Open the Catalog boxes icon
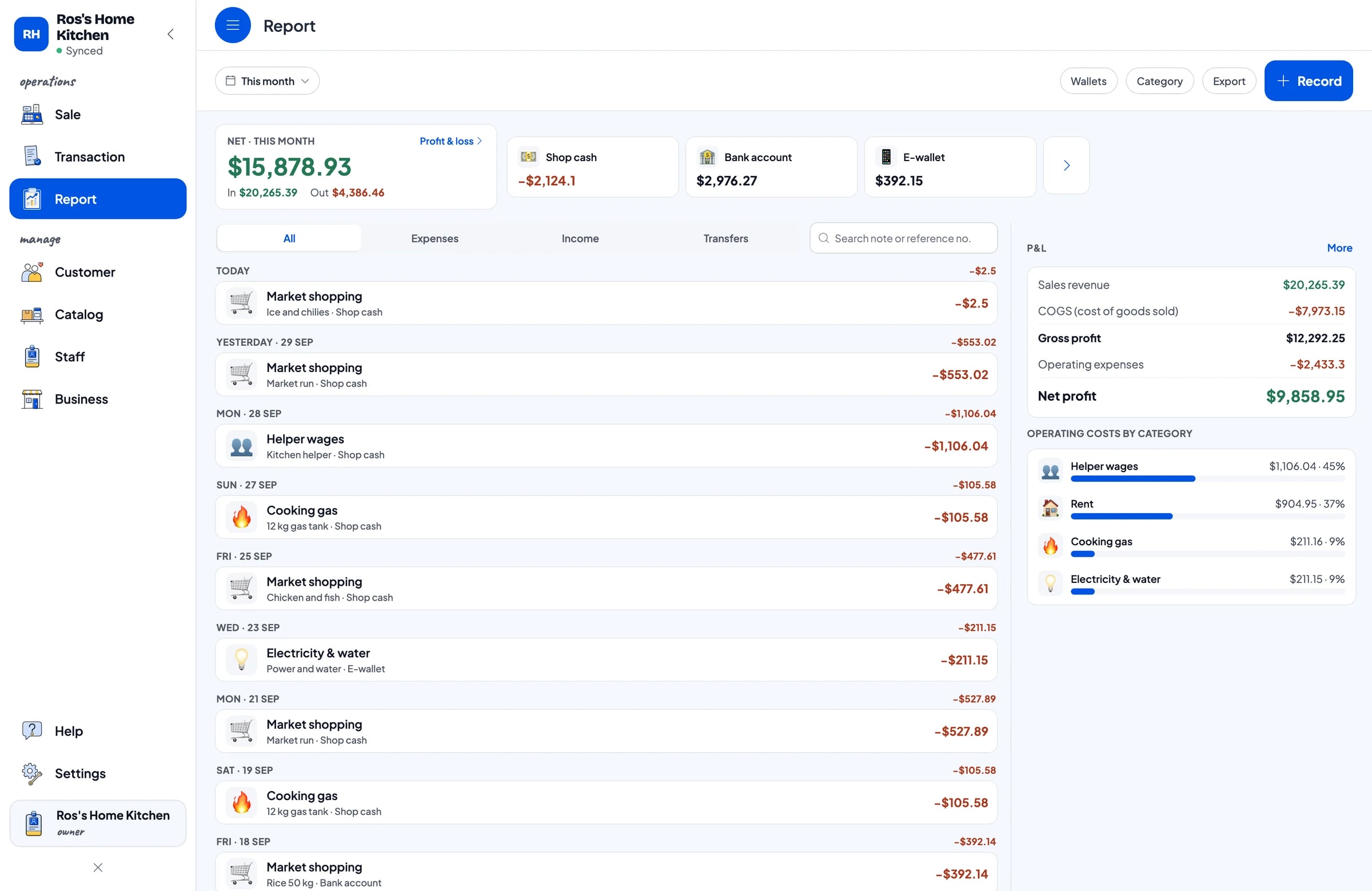Viewport: 1372px width, 891px height. tap(31, 315)
